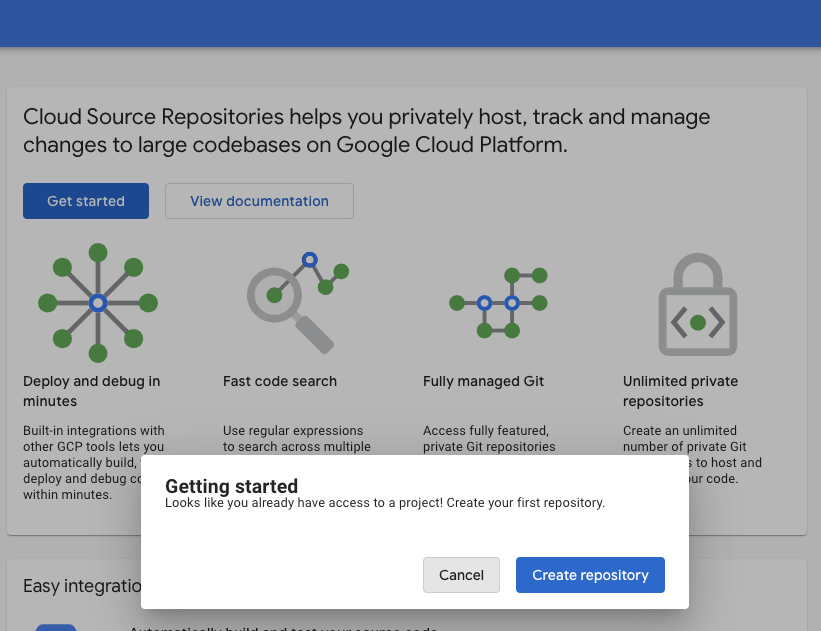This screenshot has height=631, width=821.
Task: Select the Git branch graph icon
Action: pyautogui.click(x=499, y=302)
